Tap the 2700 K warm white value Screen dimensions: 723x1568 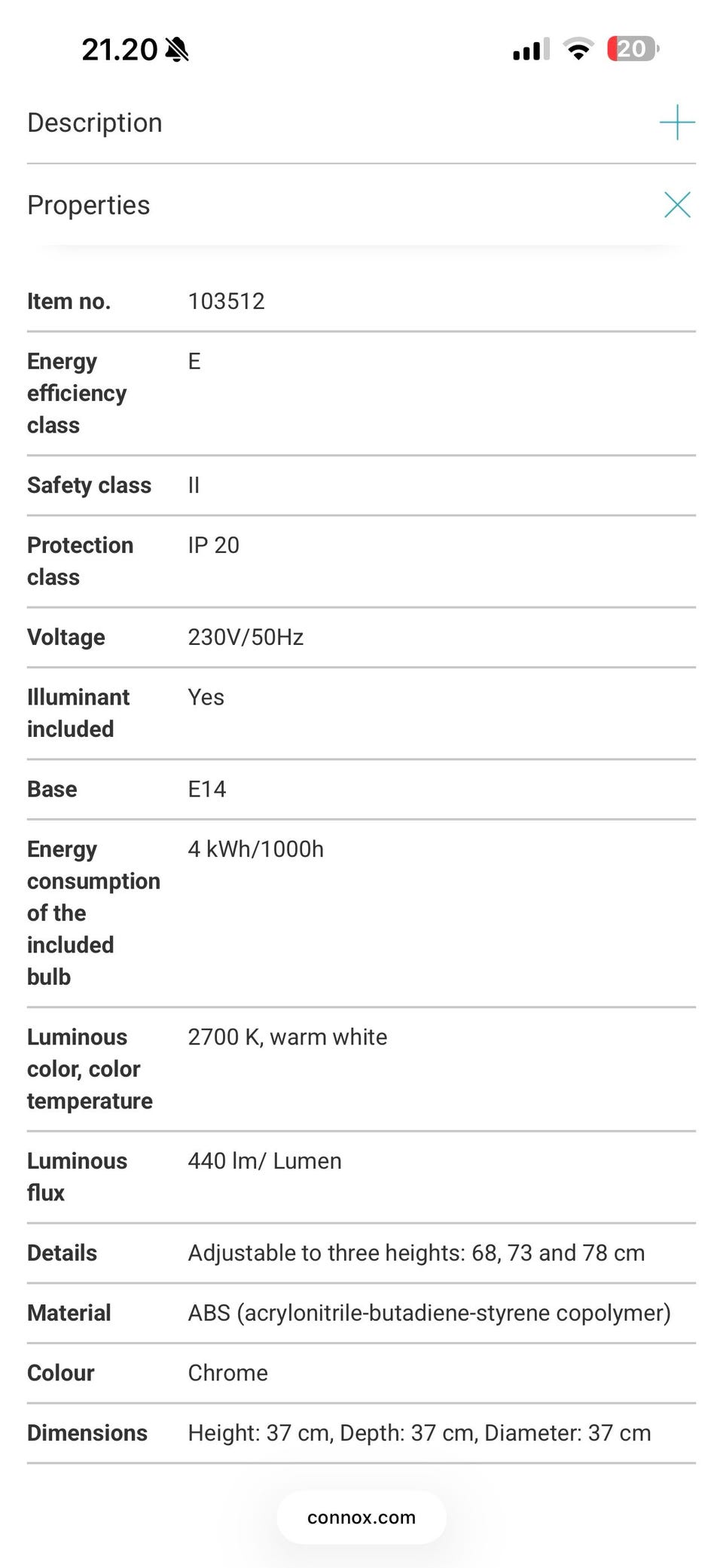pos(288,1038)
